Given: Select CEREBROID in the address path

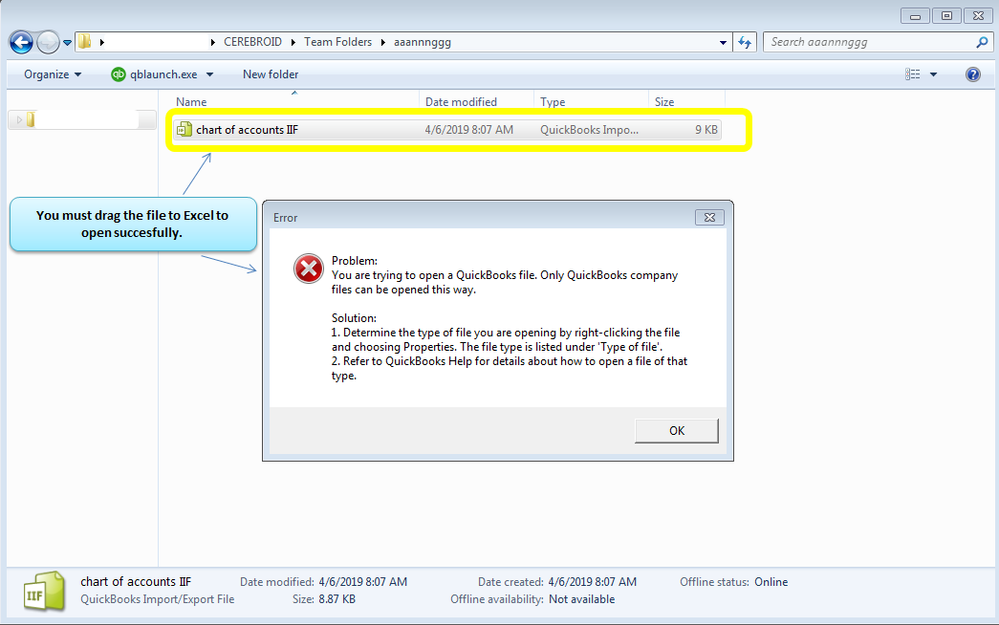Looking at the screenshot, I should point(252,42).
